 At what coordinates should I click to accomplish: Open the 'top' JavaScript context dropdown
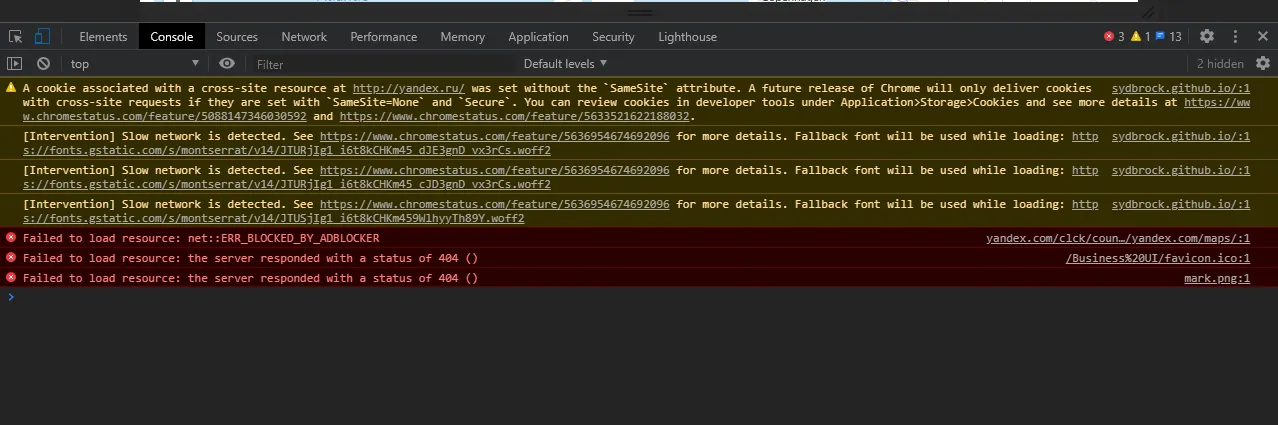[x=134, y=64]
